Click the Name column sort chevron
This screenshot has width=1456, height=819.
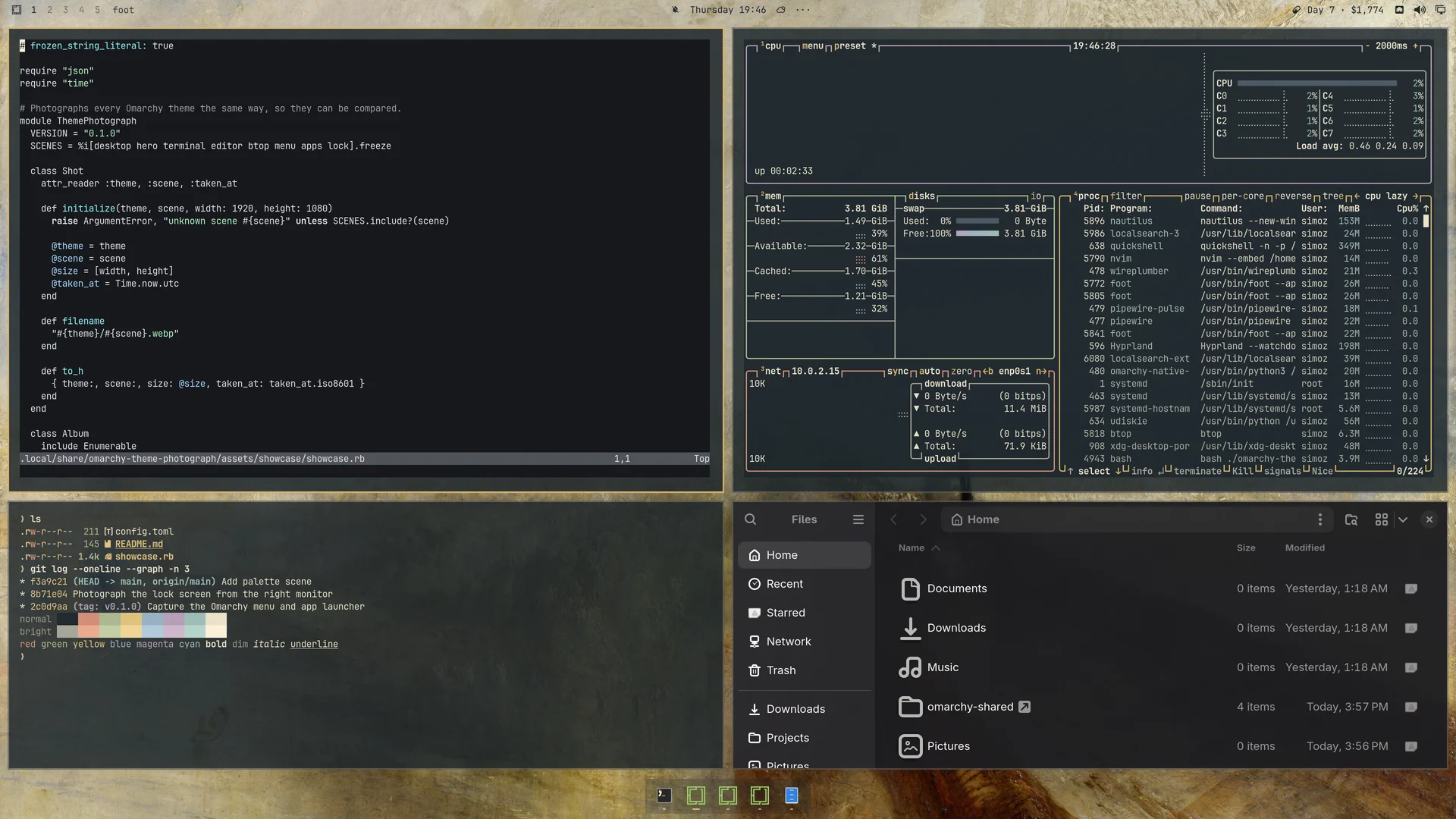(936, 548)
